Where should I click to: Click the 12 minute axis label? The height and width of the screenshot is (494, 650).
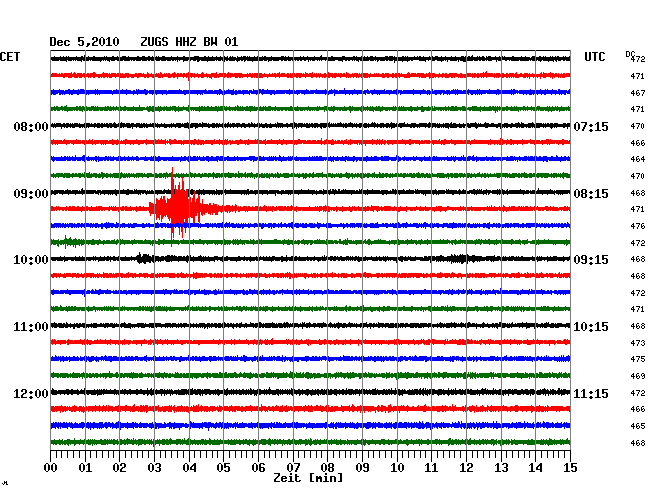coord(466,468)
